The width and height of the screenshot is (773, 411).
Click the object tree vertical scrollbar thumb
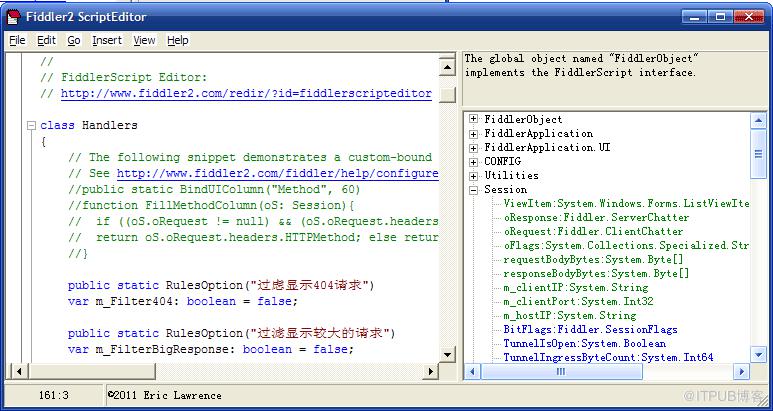point(758,154)
